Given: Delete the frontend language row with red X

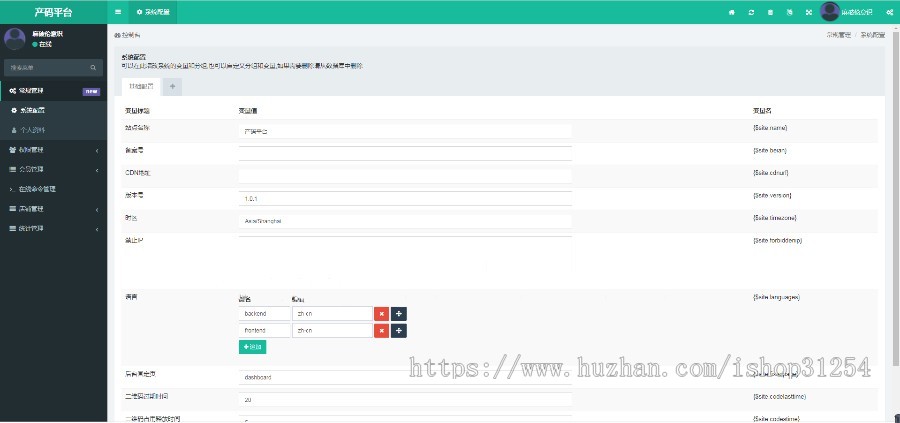Looking at the screenshot, I should pos(381,331).
